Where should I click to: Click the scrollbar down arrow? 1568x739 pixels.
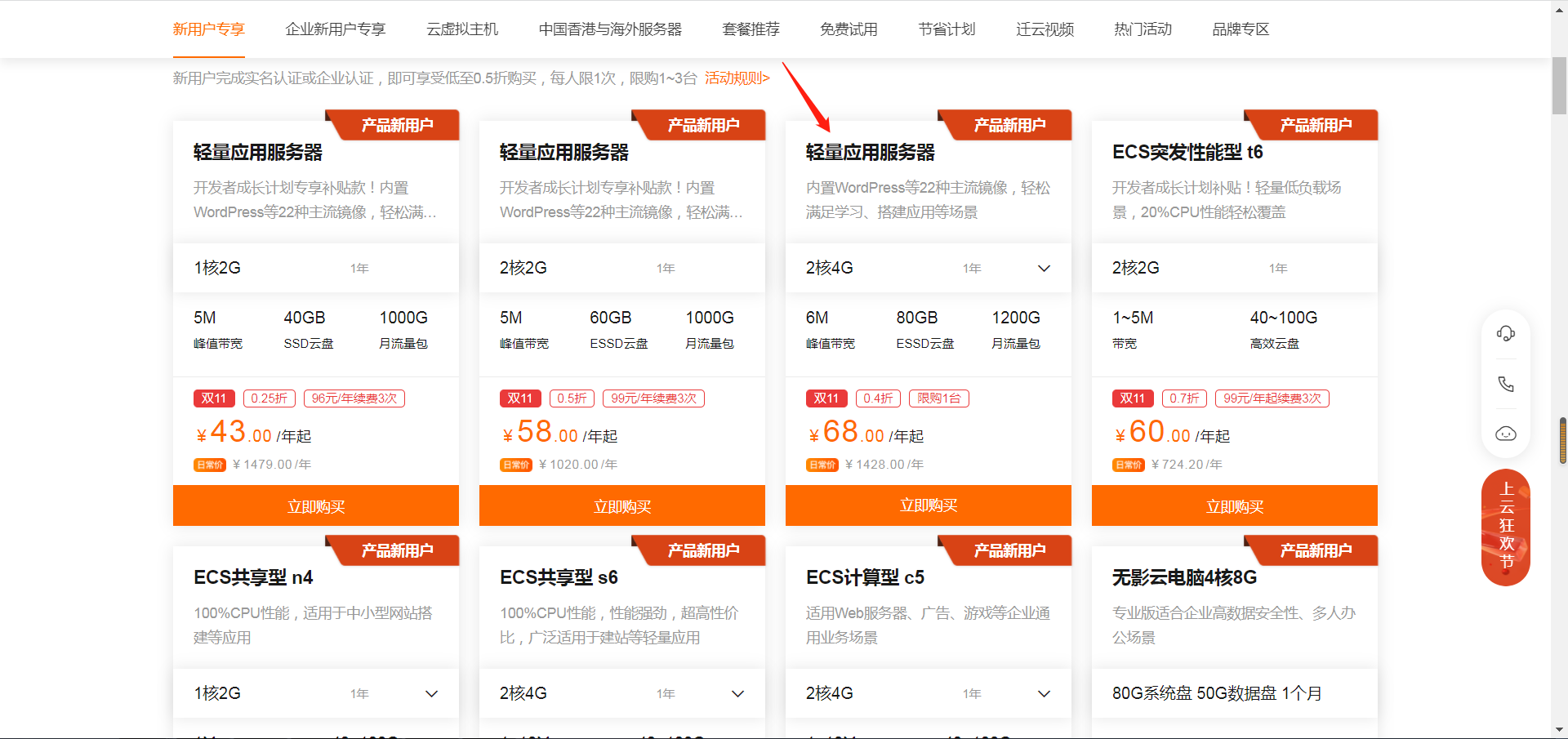1559,730
